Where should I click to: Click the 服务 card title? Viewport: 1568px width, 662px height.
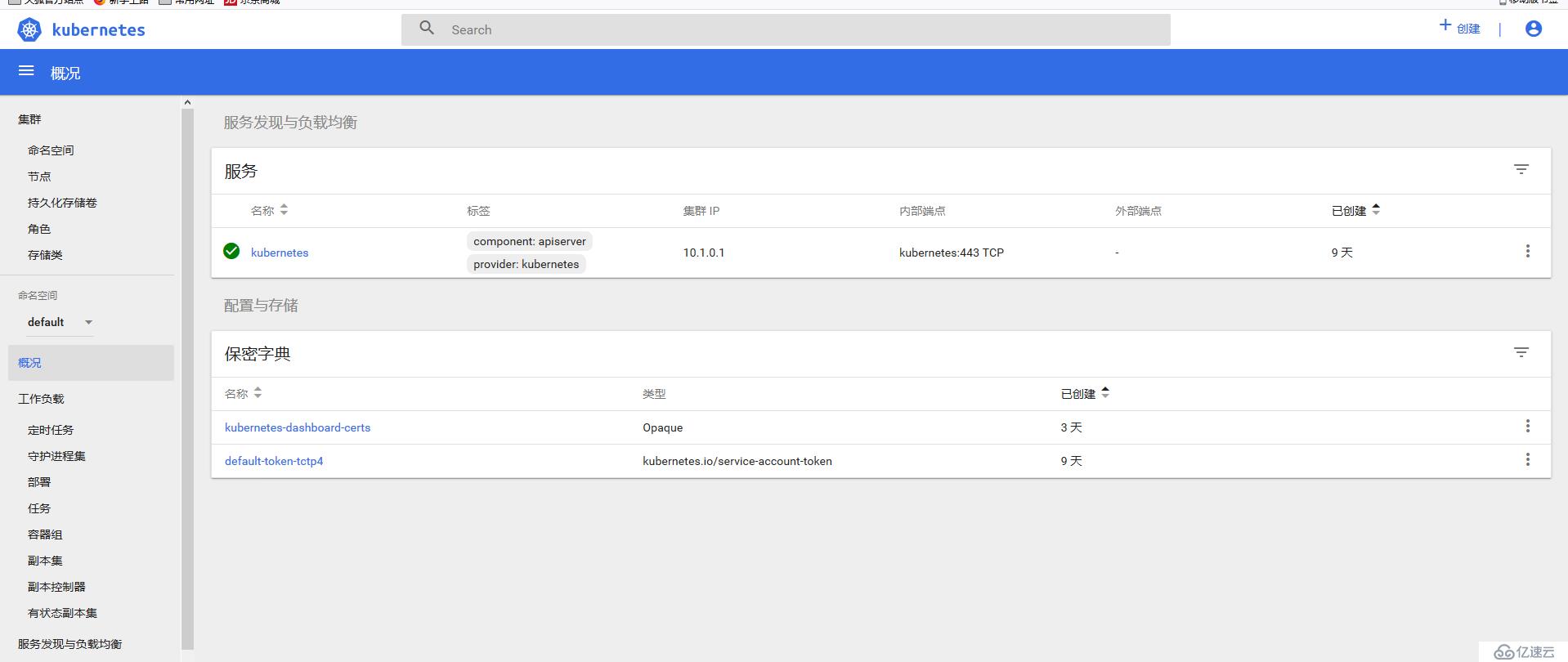[x=241, y=171]
